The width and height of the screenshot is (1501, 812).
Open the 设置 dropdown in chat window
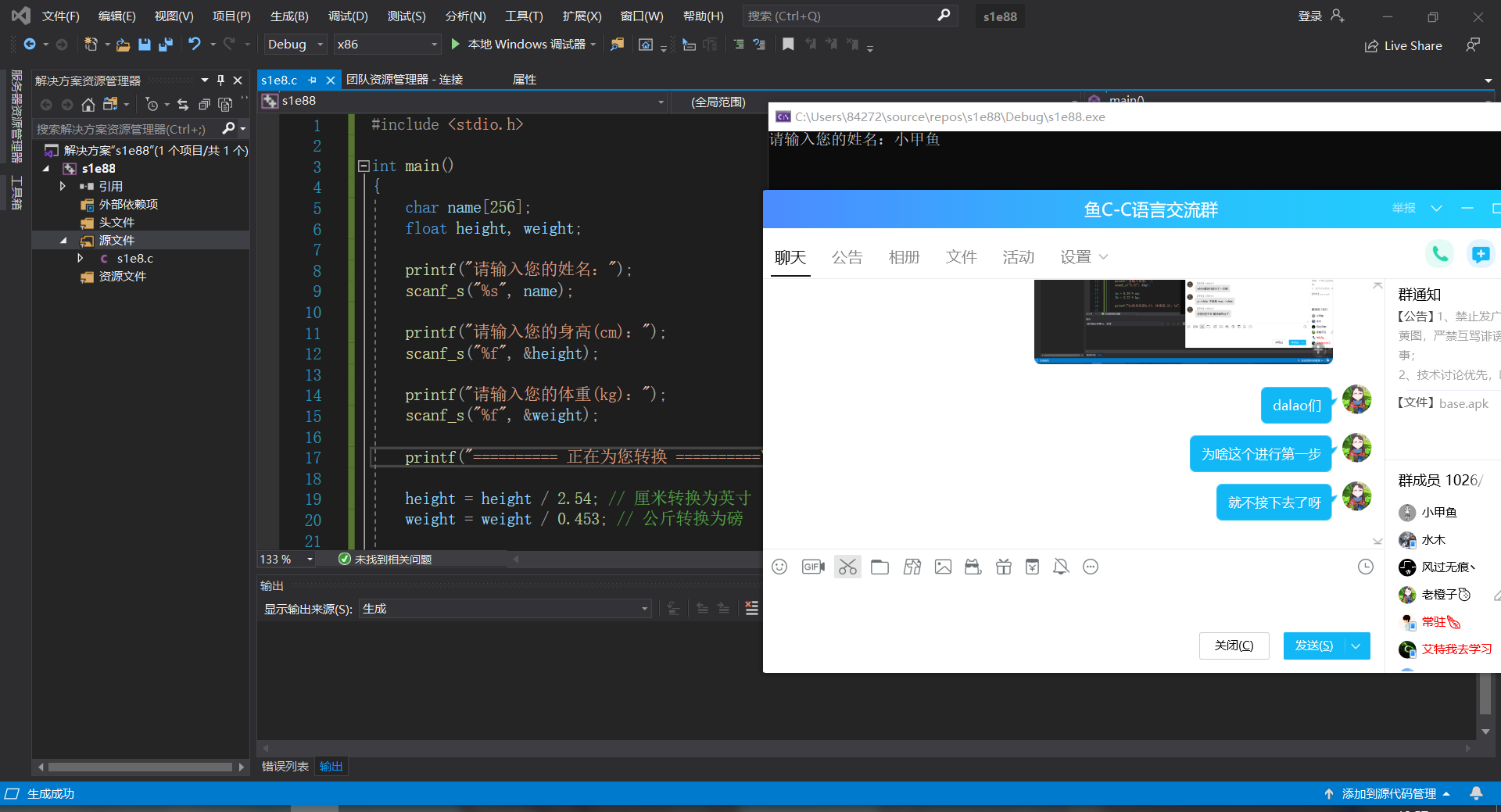[x=1084, y=257]
